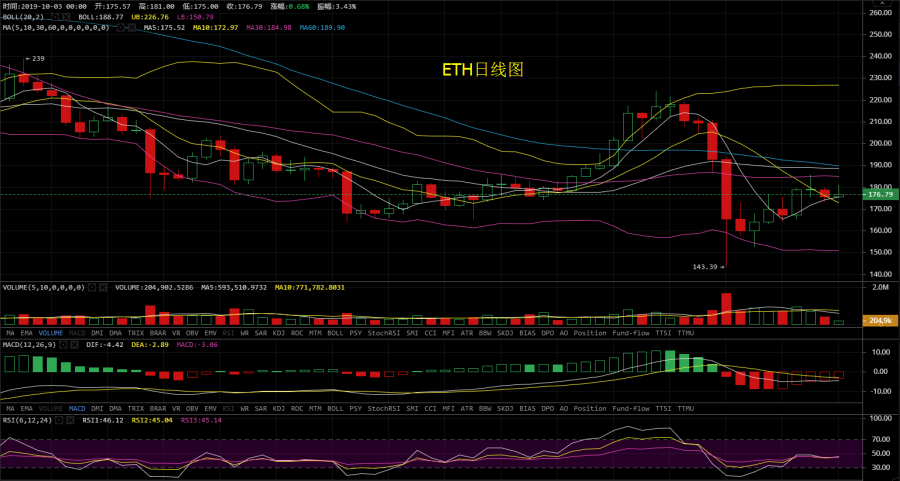This screenshot has height=481, width=900.
Task: Select BOLL tab below the MACD chart
Action: [335, 409]
